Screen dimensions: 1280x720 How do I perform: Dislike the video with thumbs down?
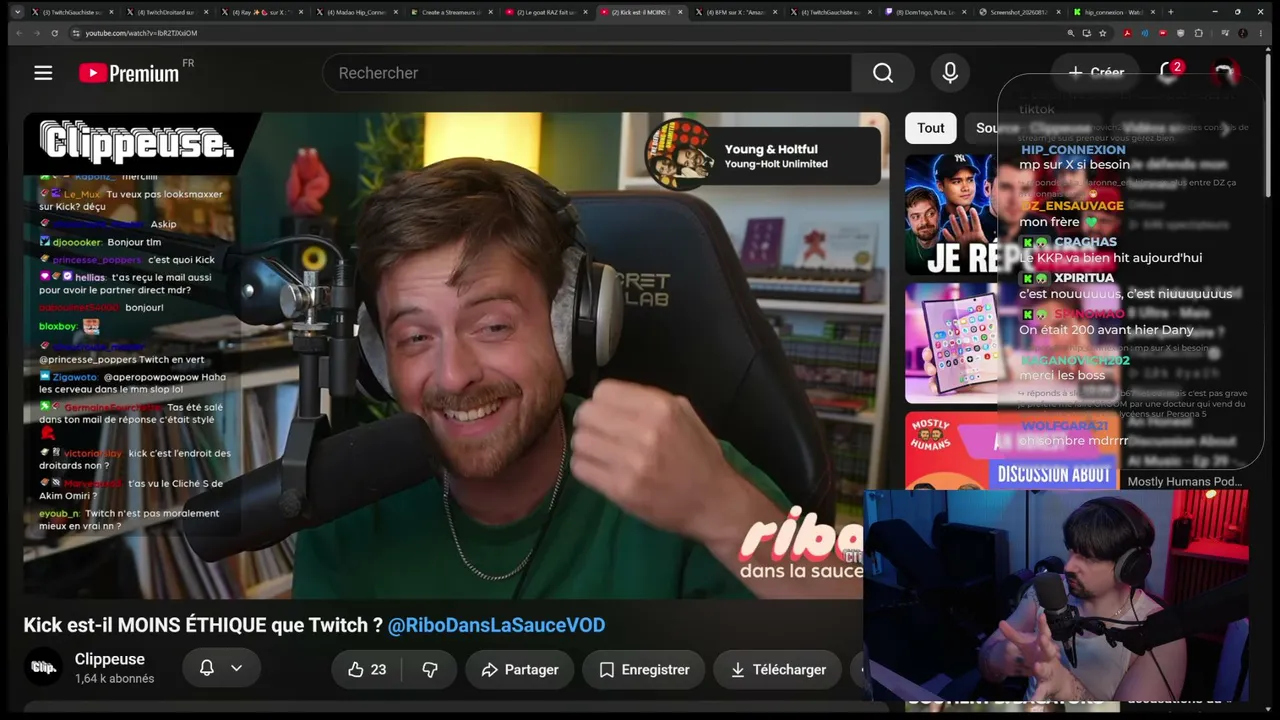click(x=430, y=670)
